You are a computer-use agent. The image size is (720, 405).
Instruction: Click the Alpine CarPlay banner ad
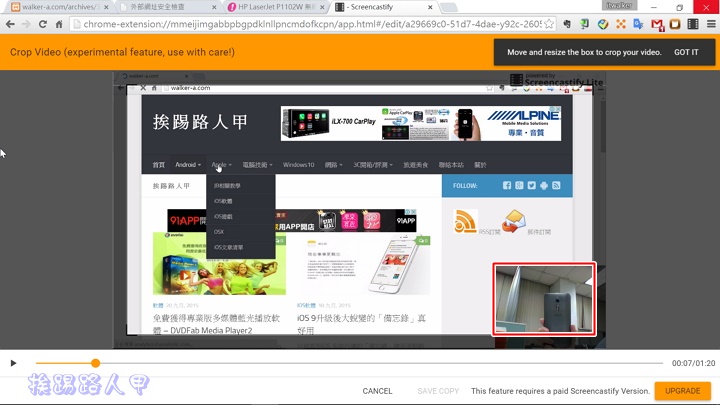(421, 124)
